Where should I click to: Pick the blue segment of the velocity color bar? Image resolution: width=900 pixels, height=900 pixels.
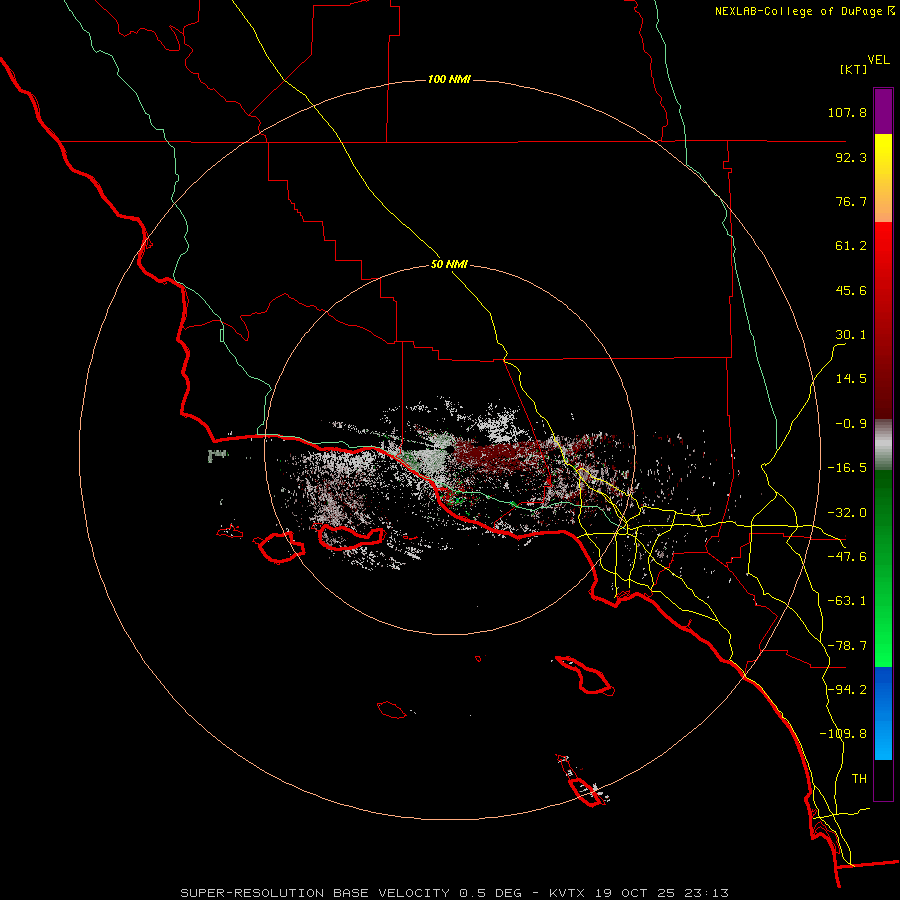tap(883, 713)
